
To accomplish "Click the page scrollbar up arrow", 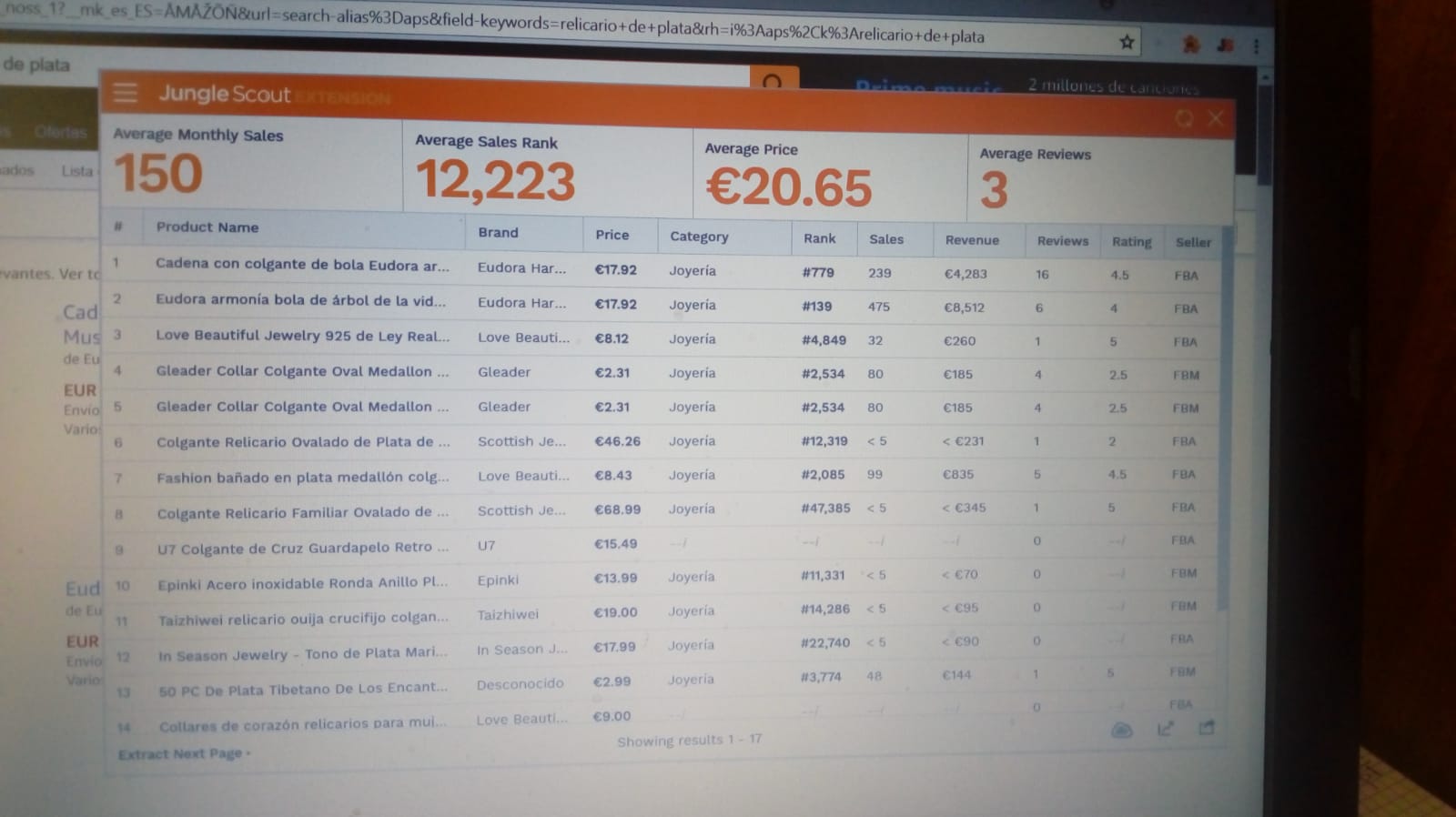I will click(x=1266, y=78).
